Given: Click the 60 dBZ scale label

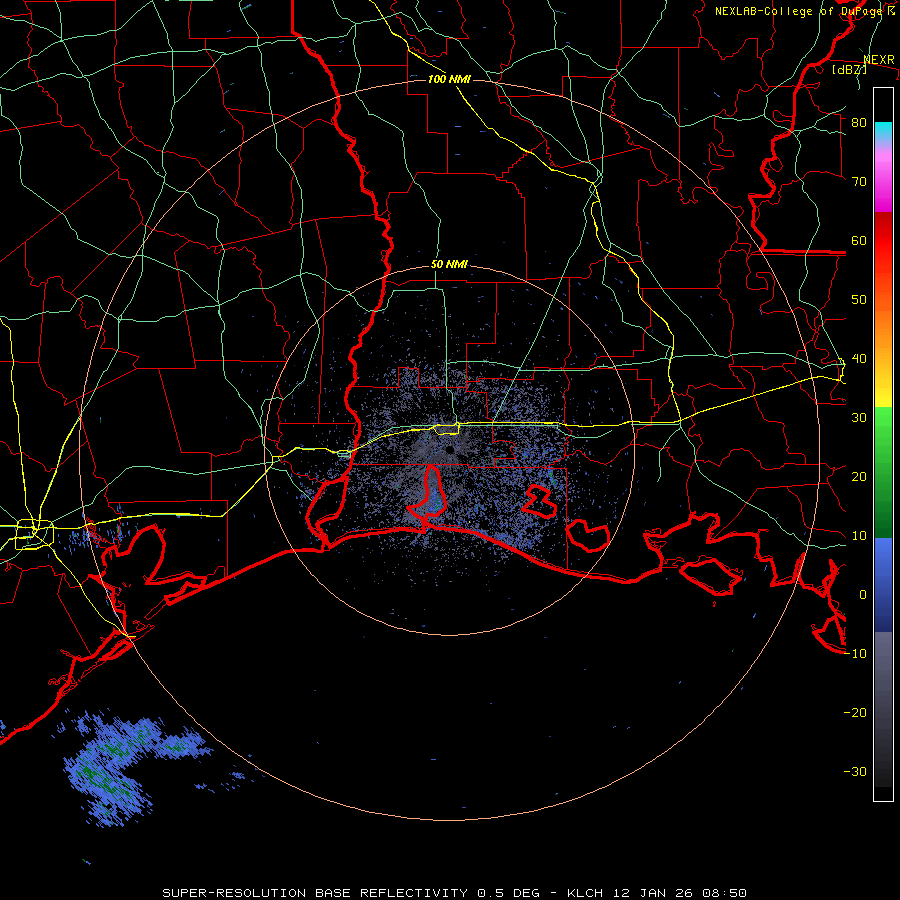Looking at the screenshot, I should coord(859,240).
